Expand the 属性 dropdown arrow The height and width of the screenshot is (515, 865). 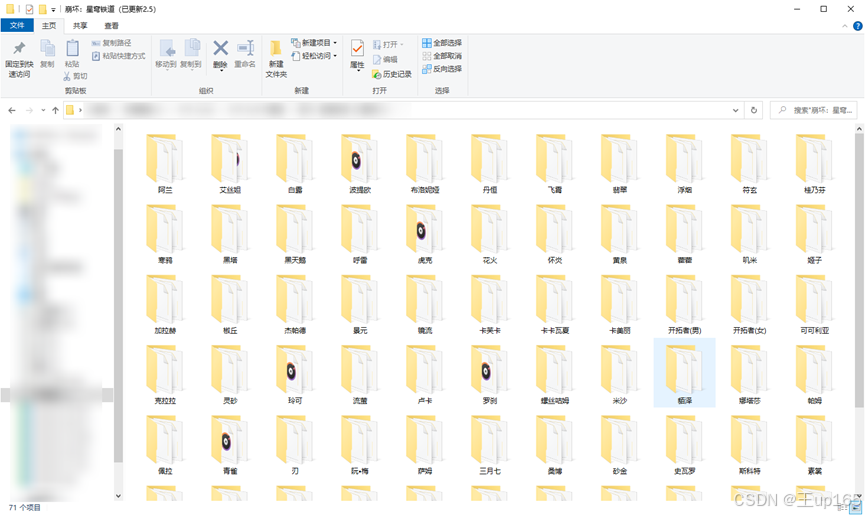coord(357,70)
